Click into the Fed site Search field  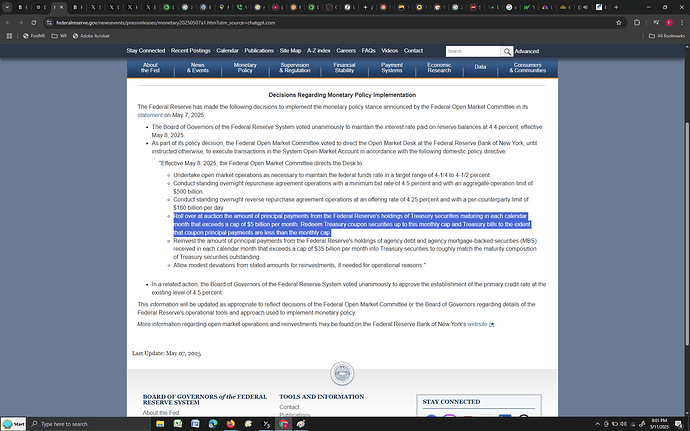coord(473,52)
